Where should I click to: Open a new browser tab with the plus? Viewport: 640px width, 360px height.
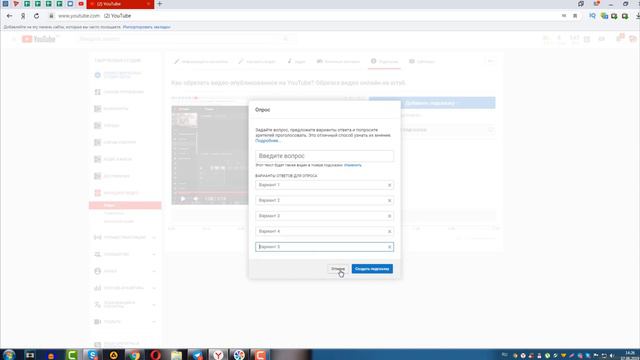[160, 4]
